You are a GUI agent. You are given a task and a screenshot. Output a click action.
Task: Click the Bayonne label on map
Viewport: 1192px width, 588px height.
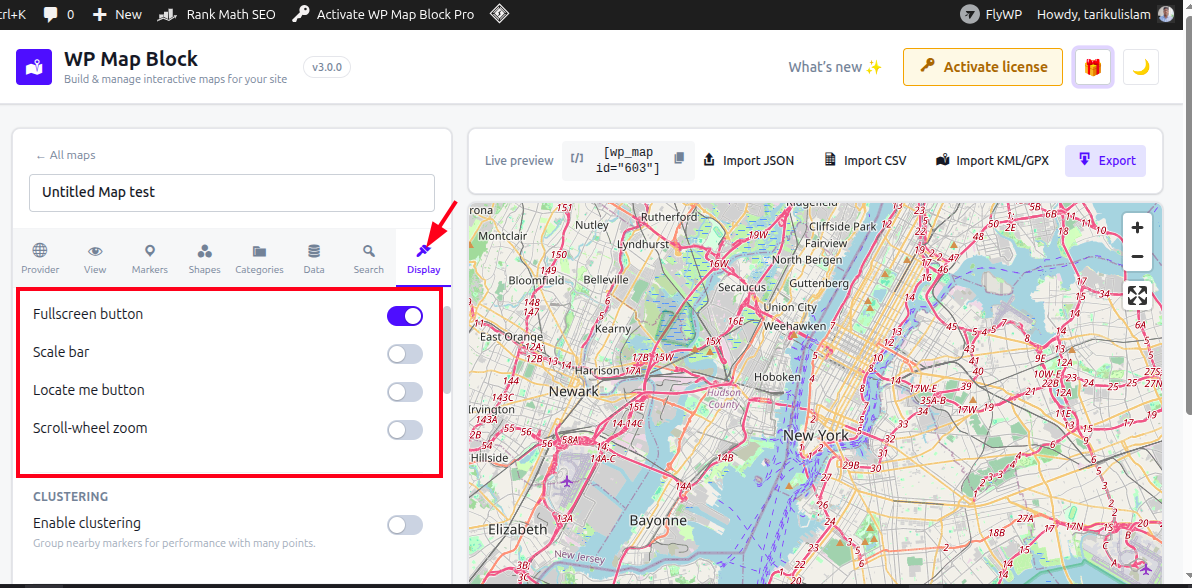(x=658, y=521)
